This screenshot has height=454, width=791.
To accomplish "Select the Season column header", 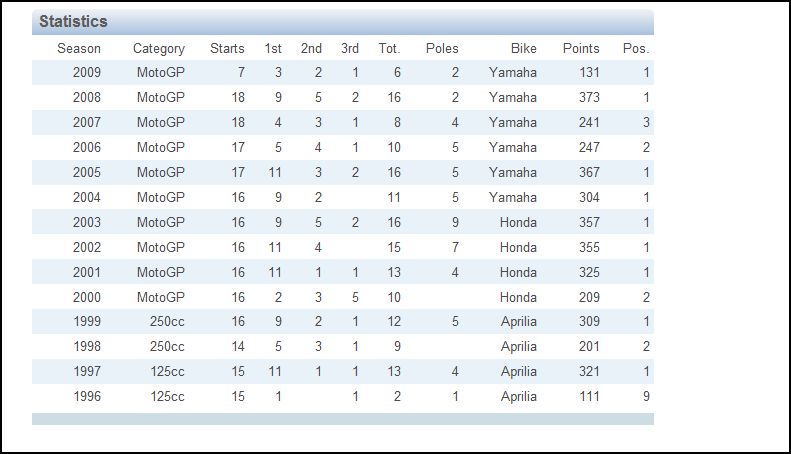I will click(x=79, y=48).
